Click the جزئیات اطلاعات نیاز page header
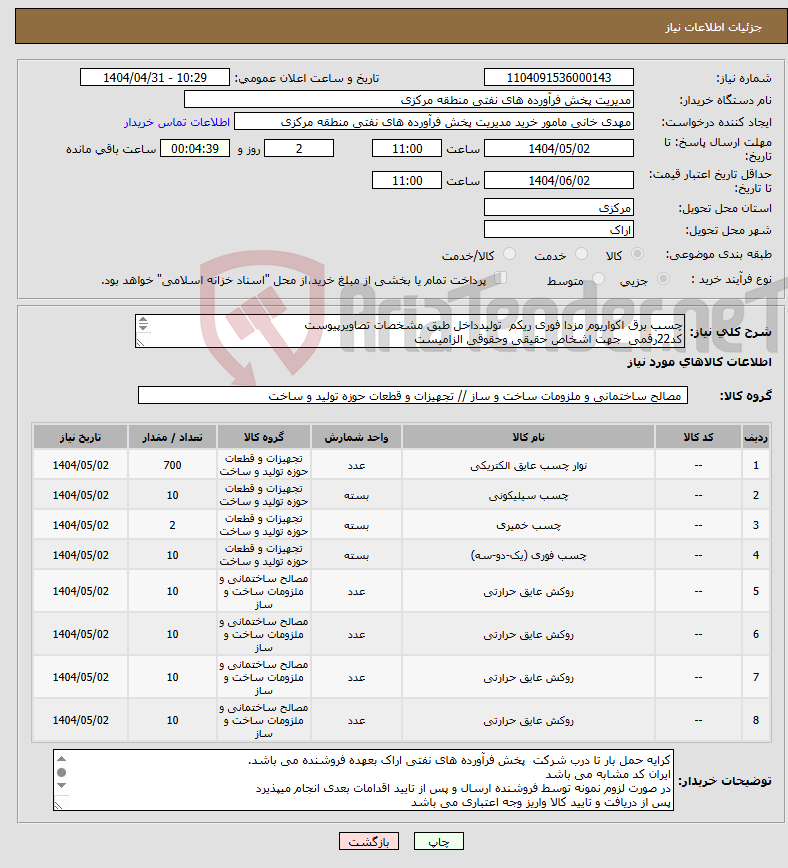This screenshot has width=788, height=868. (x=713, y=27)
